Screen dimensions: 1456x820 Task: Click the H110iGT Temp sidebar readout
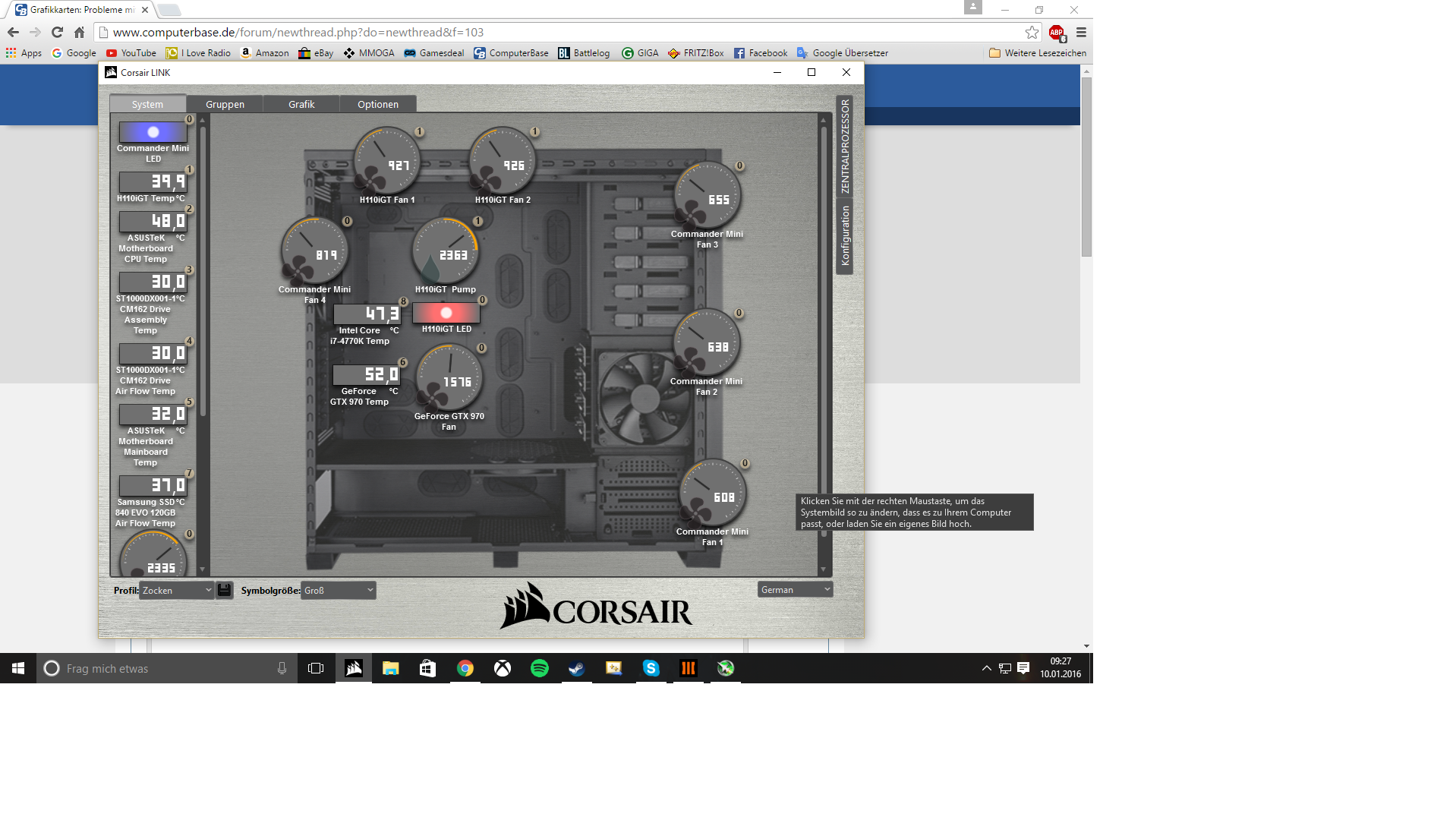click(x=153, y=181)
